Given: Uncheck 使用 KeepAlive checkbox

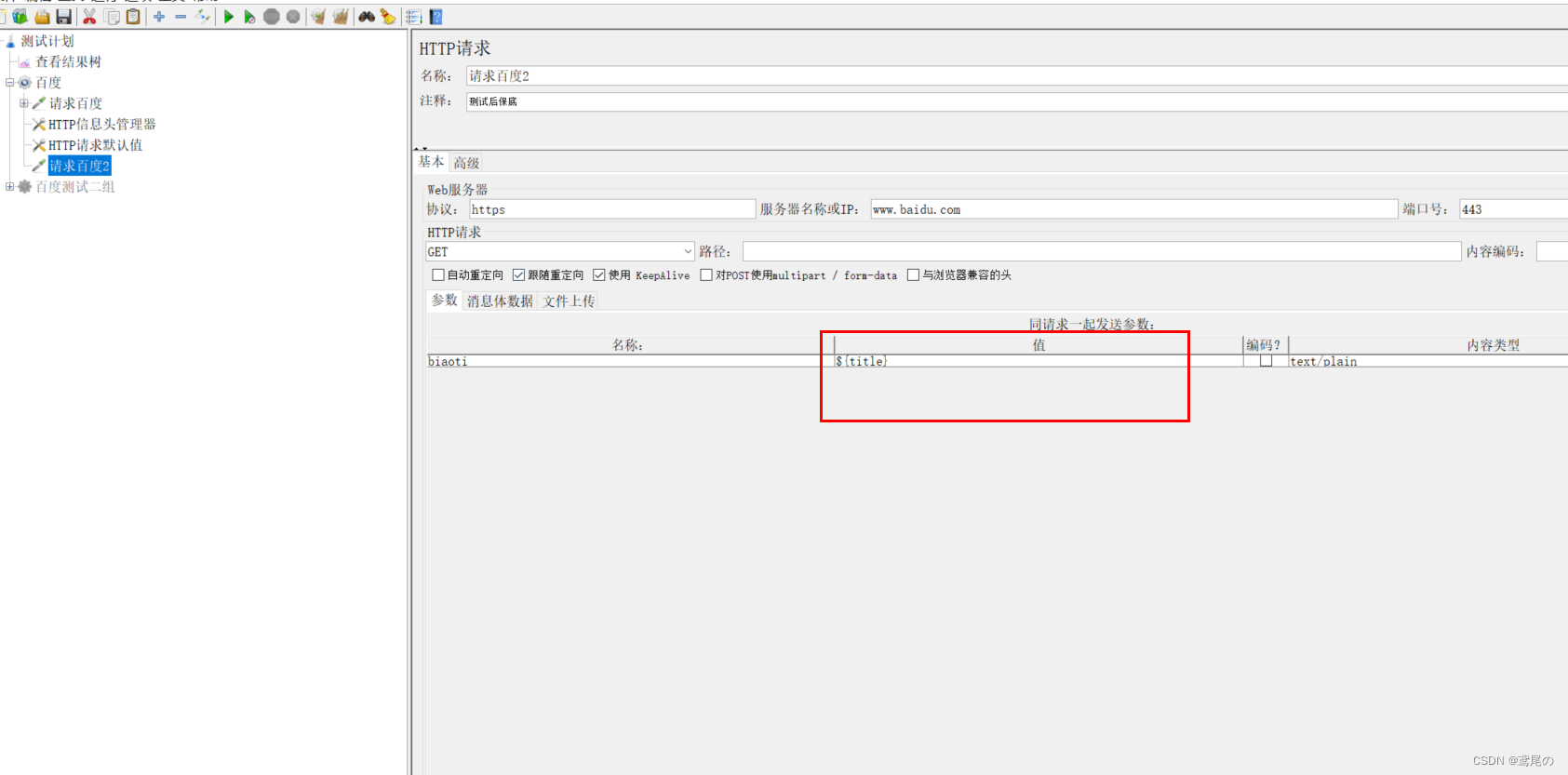Looking at the screenshot, I should point(599,275).
